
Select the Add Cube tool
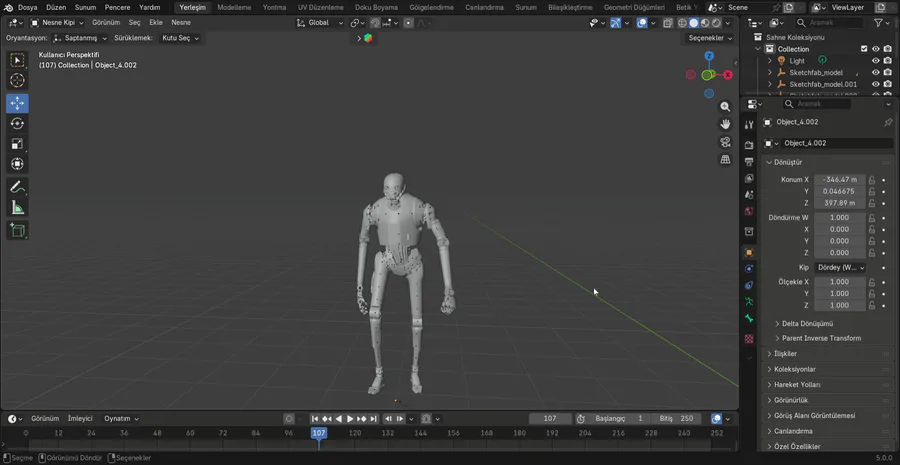click(x=17, y=231)
